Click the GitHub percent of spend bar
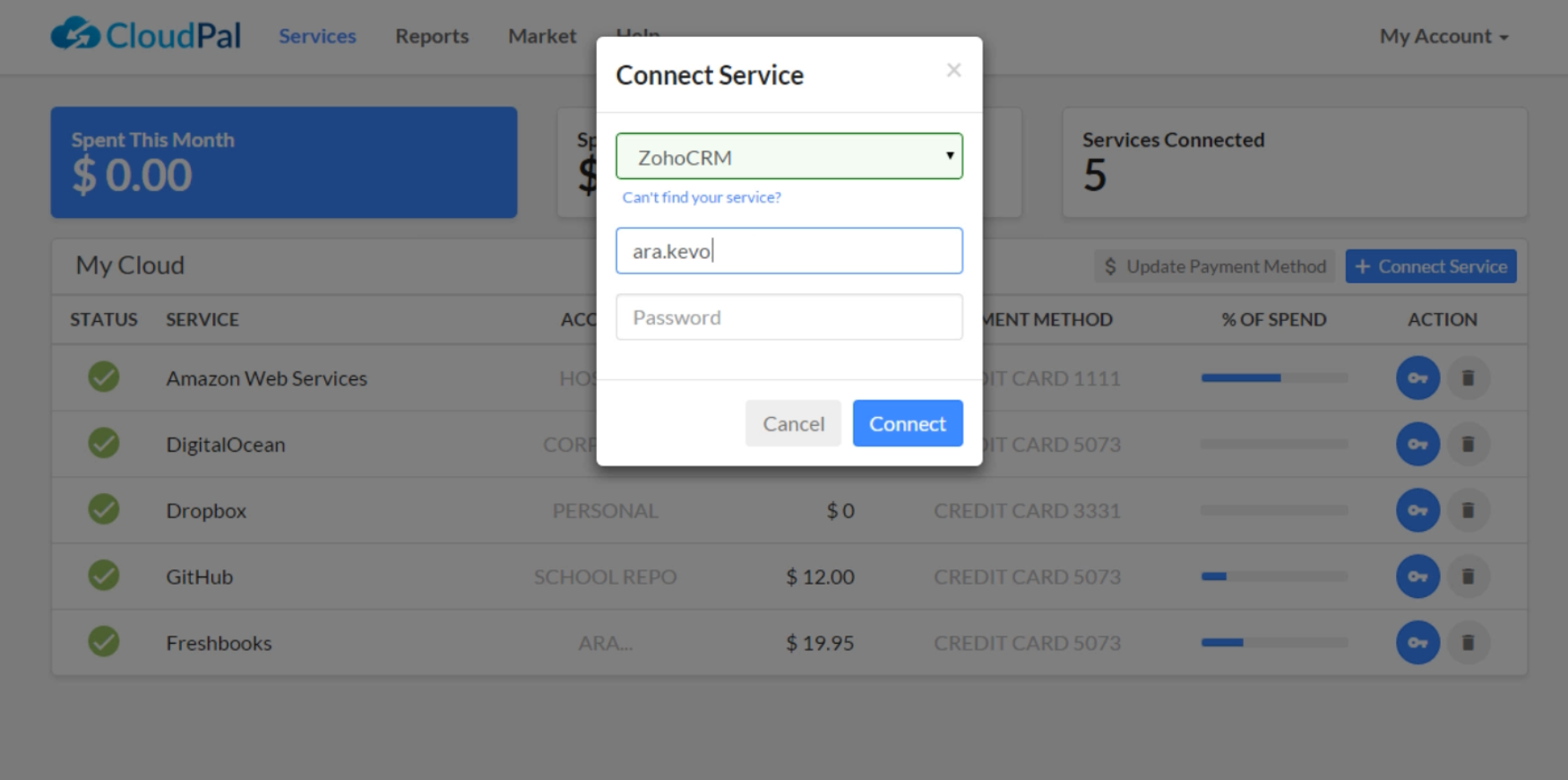This screenshot has width=1568, height=780. 1274,576
